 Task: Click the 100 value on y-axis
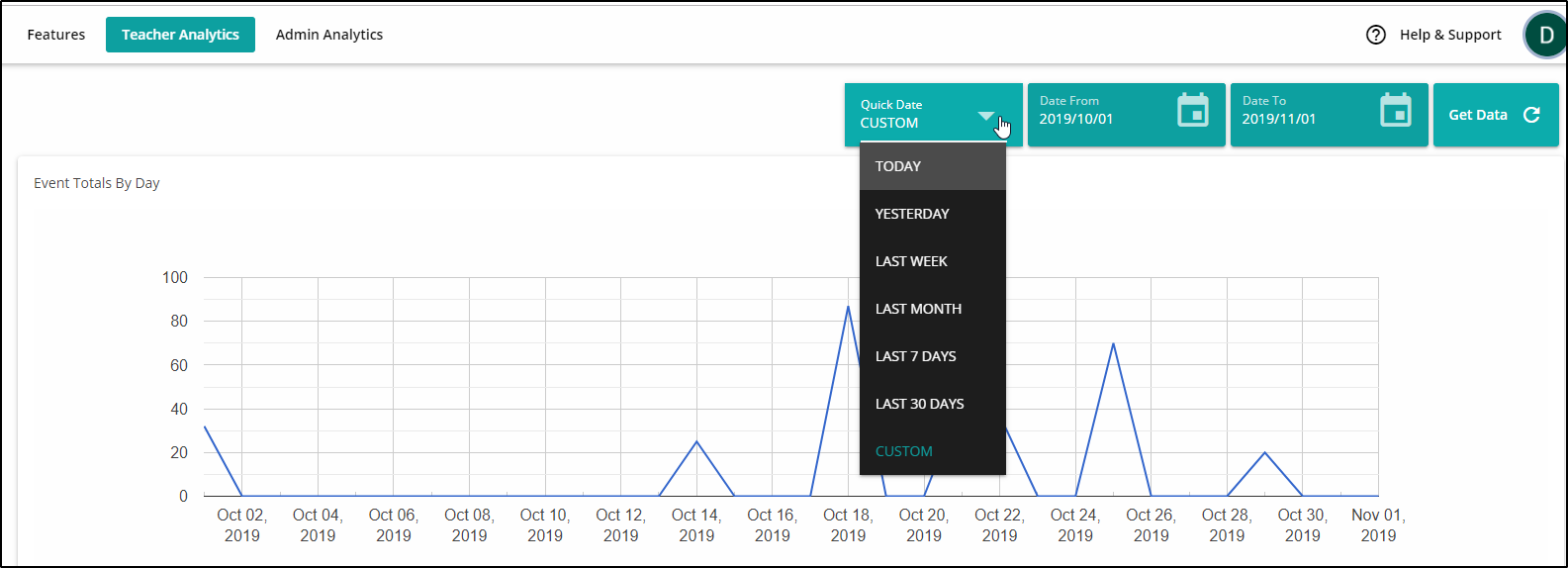click(175, 277)
